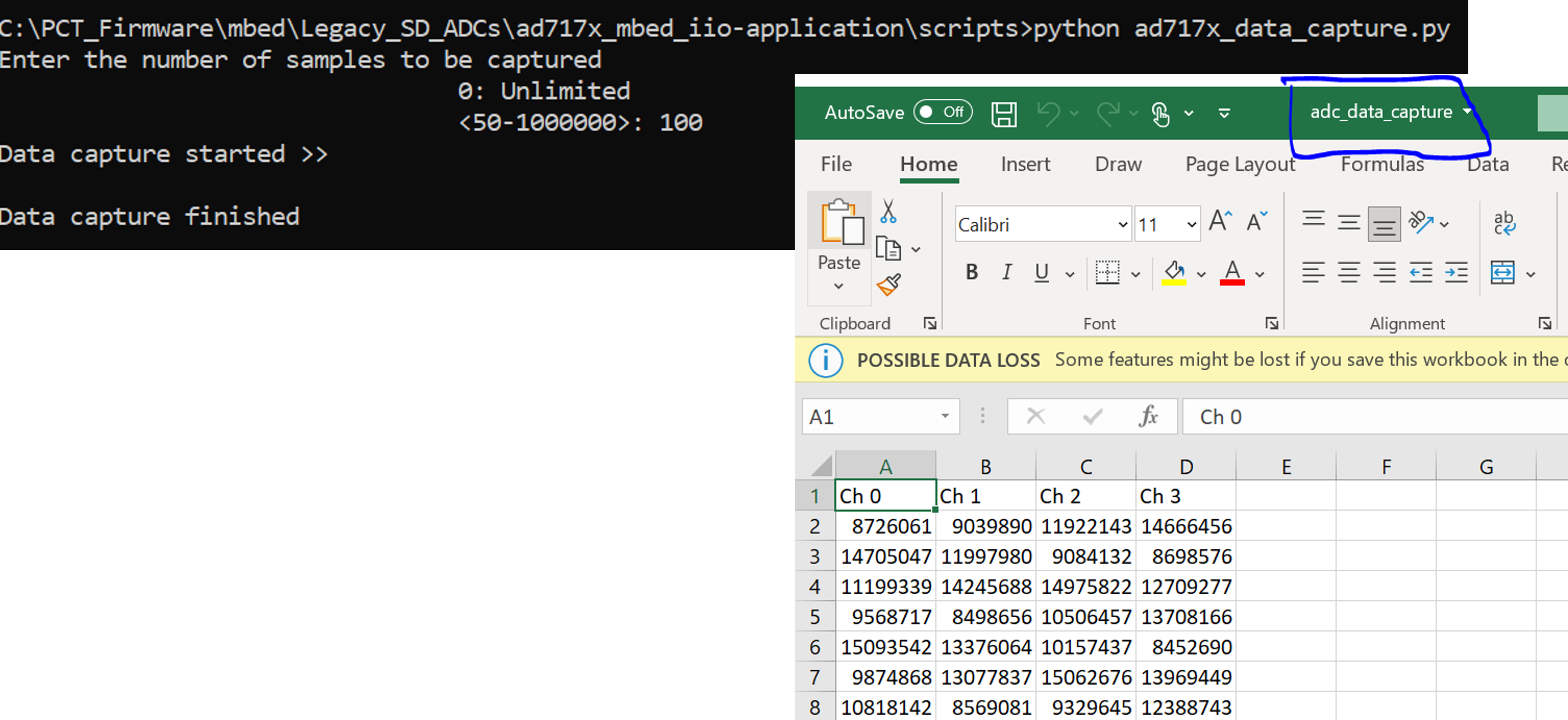Open the File tab
Screen dimensions: 1568x720
(x=836, y=164)
